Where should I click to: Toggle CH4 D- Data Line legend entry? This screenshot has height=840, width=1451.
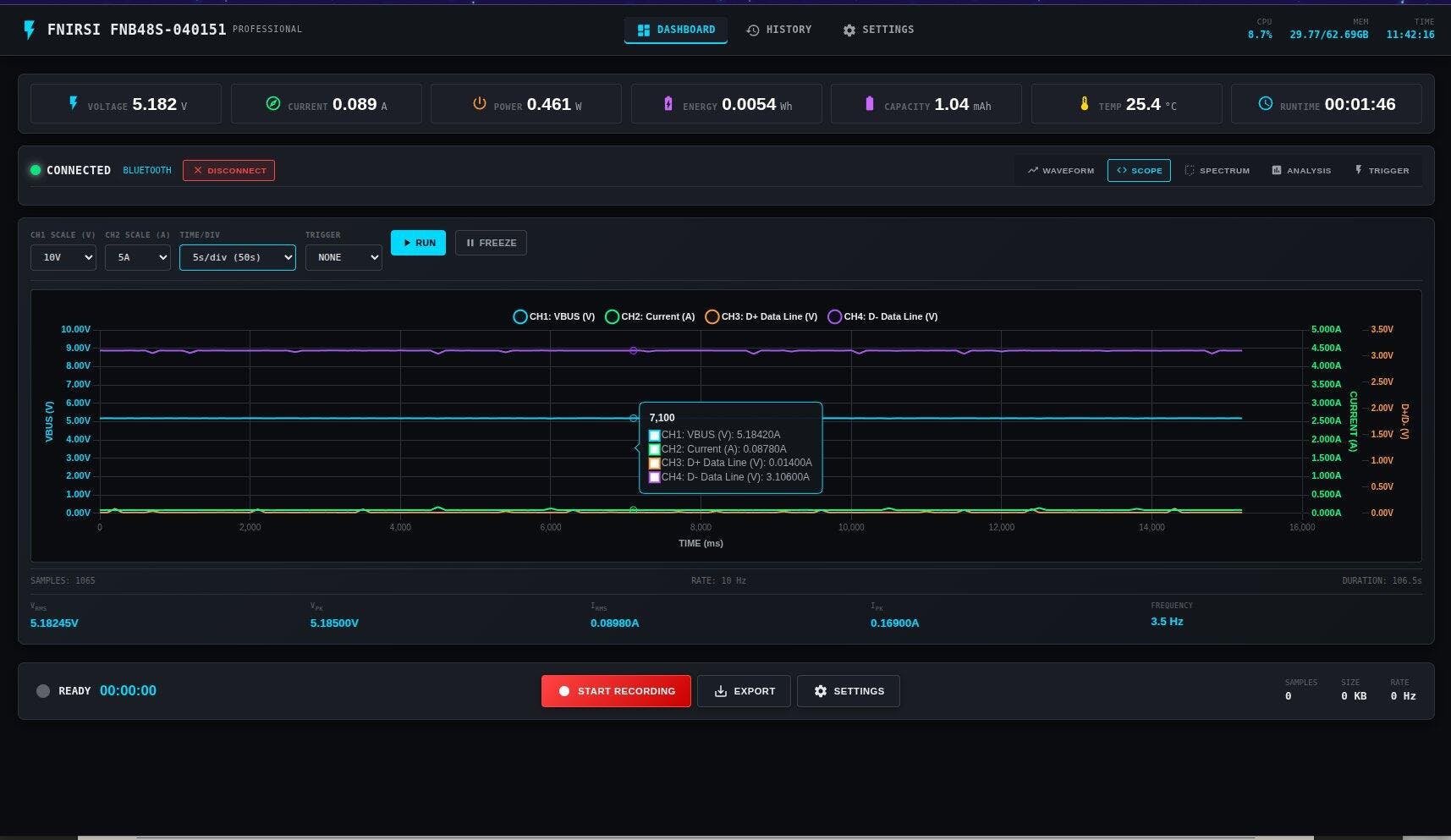point(882,316)
